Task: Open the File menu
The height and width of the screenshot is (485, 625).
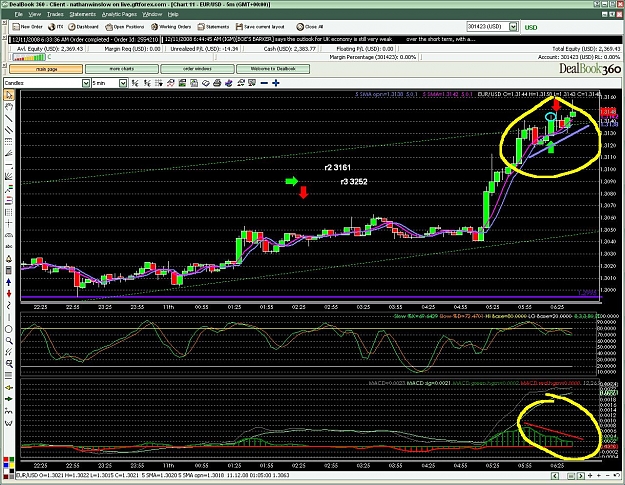Action: [x=19, y=14]
